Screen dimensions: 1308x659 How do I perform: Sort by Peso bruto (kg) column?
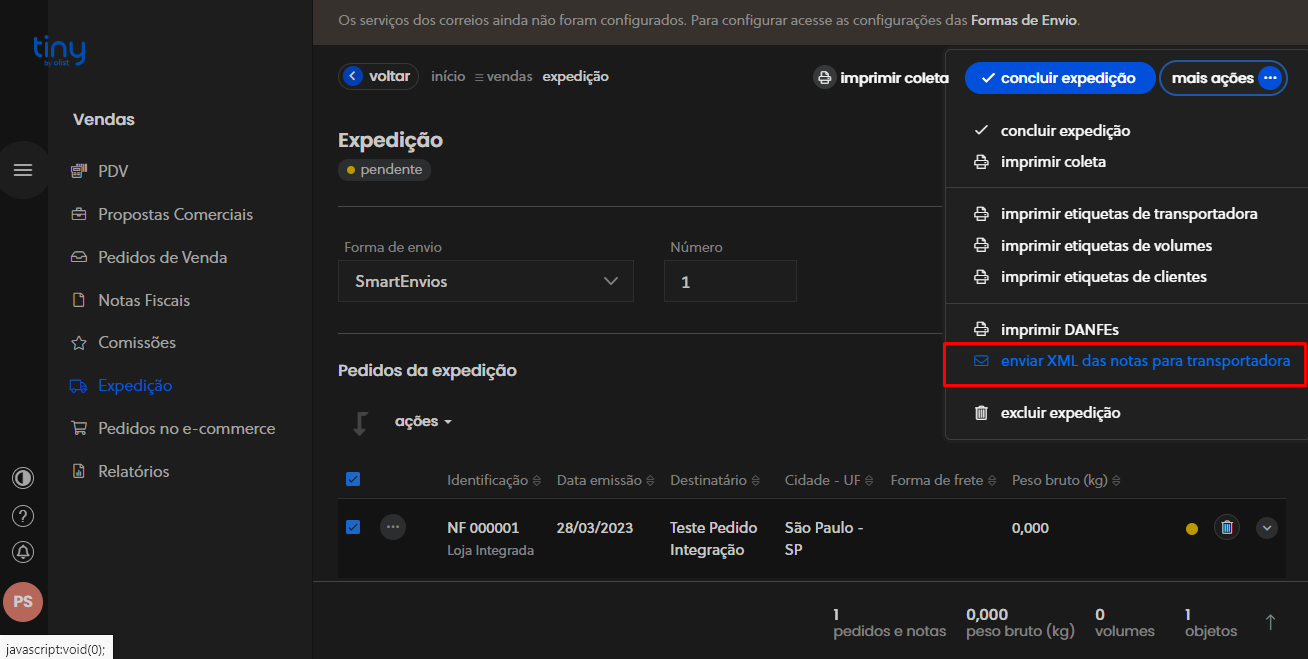pos(1066,480)
